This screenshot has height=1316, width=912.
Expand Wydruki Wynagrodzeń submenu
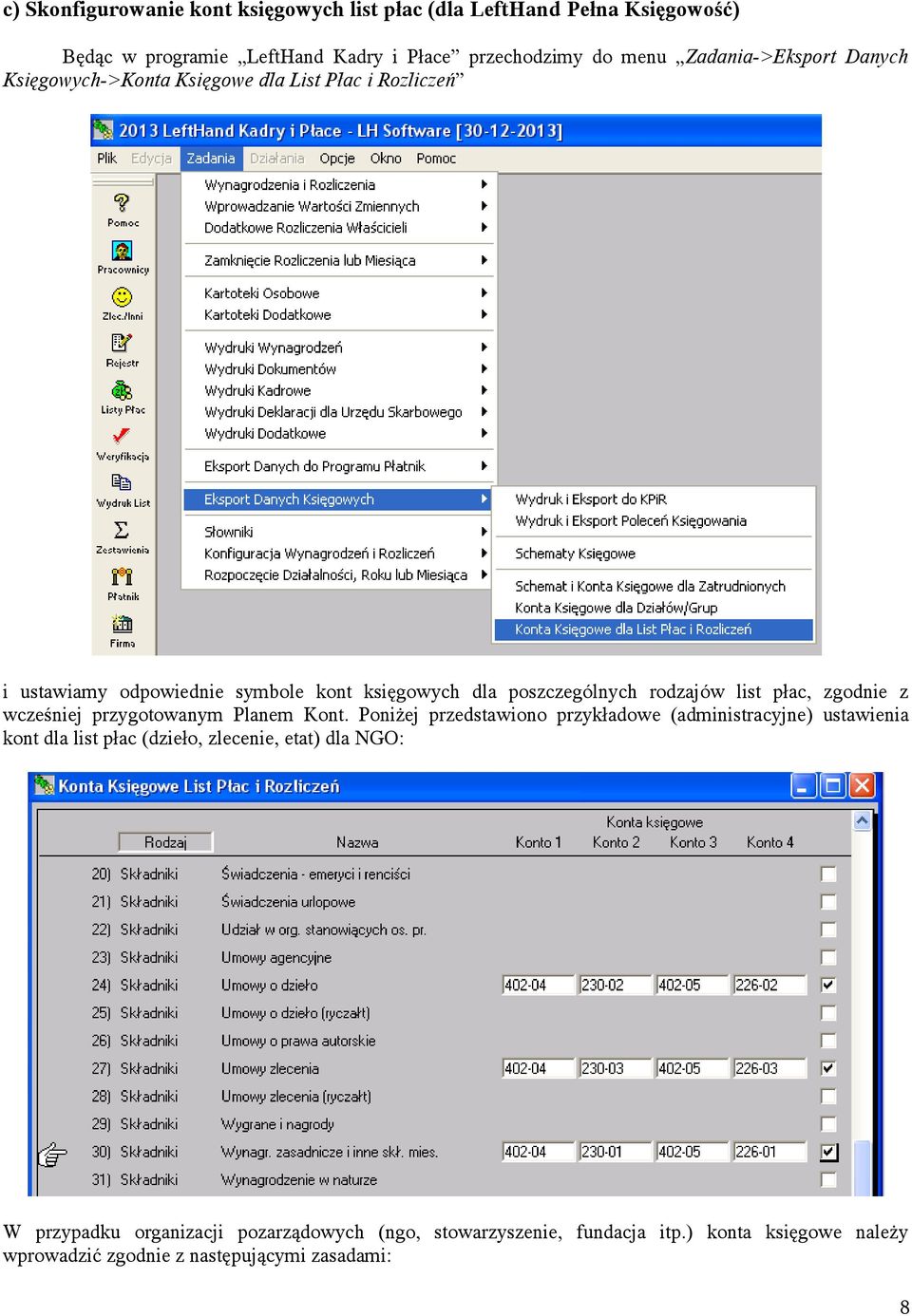click(x=335, y=348)
